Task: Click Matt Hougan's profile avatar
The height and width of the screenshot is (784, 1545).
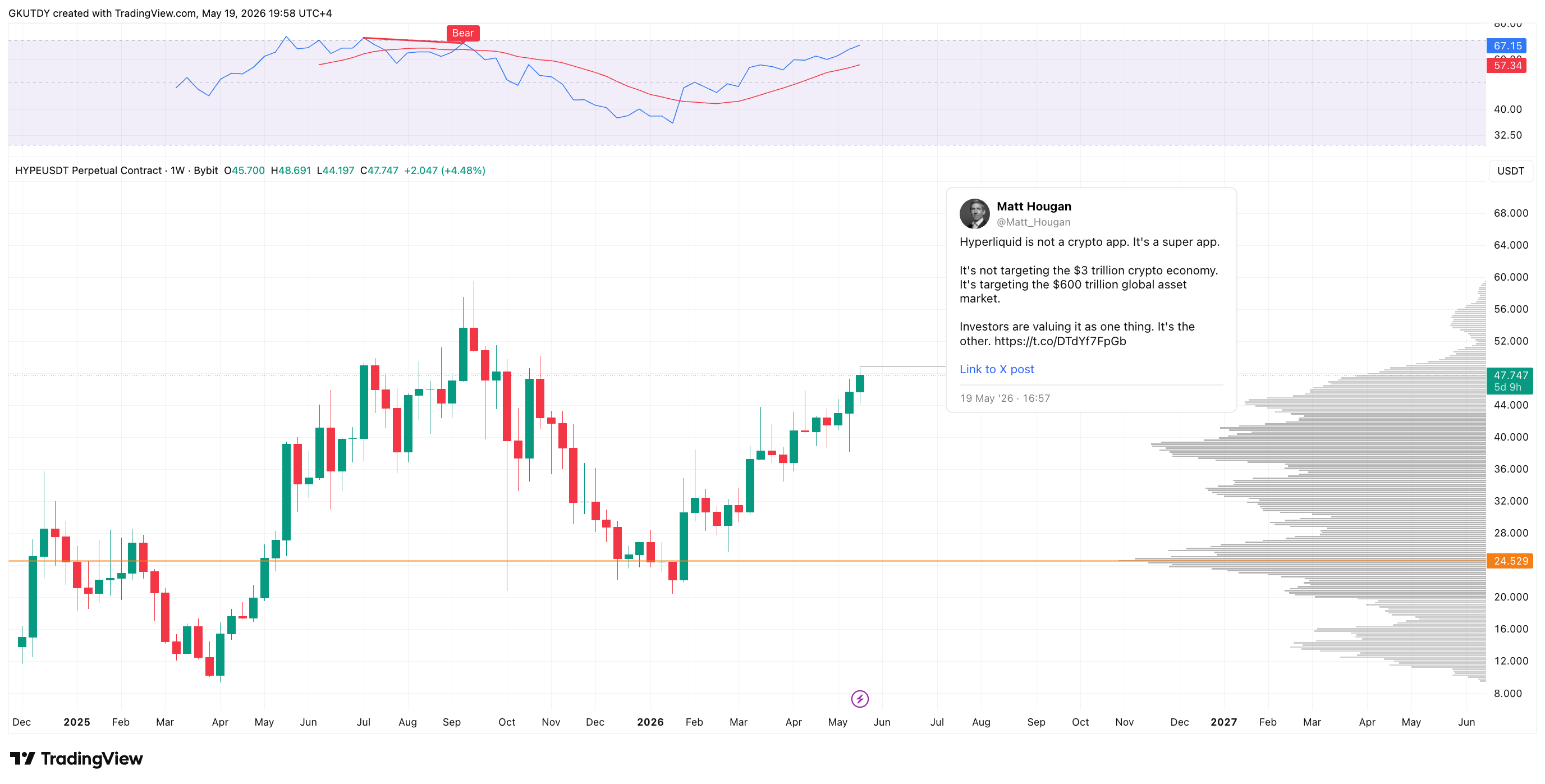Action: [974, 214]
